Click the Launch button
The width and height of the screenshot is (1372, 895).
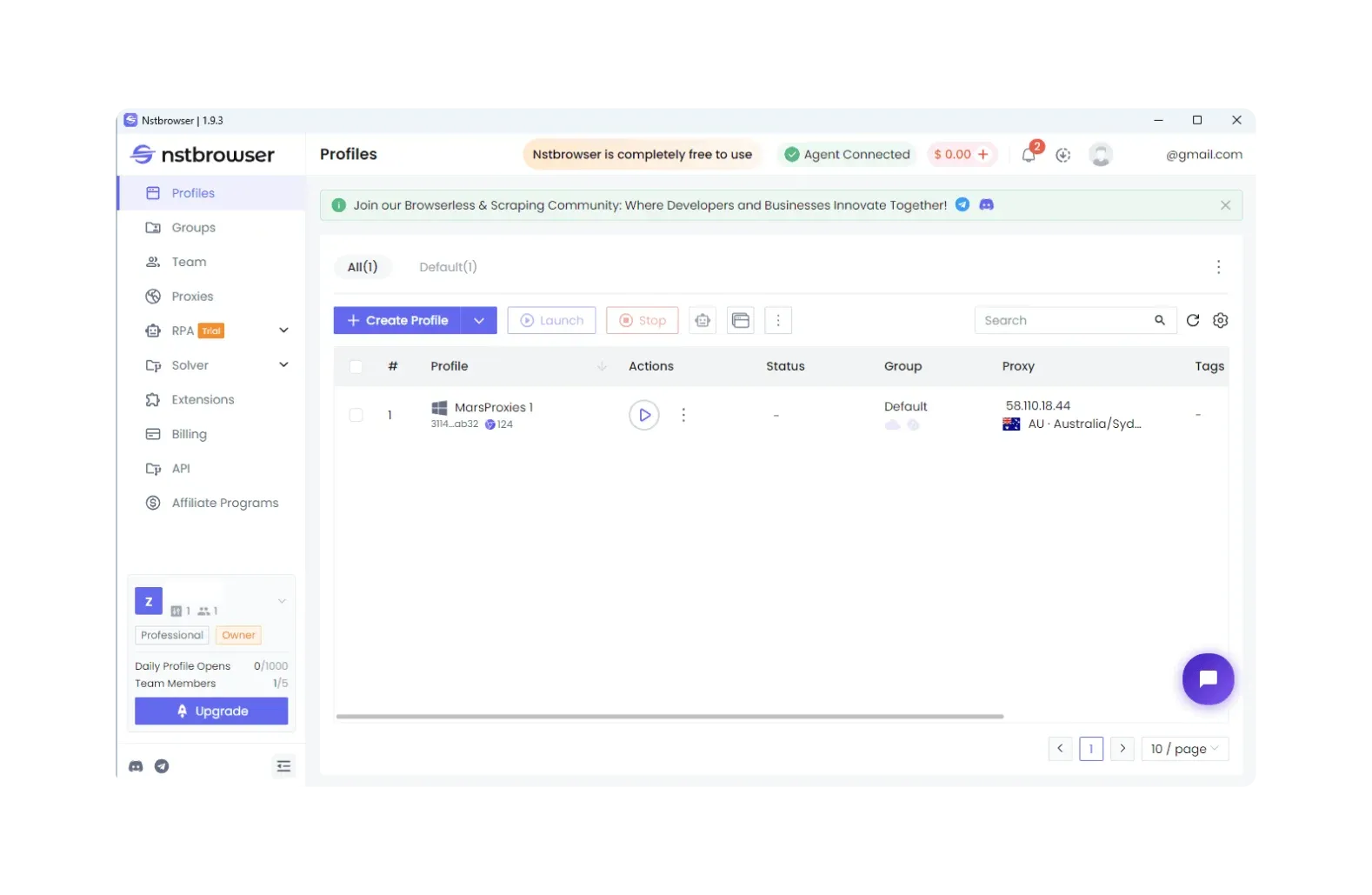pos(552,320)
